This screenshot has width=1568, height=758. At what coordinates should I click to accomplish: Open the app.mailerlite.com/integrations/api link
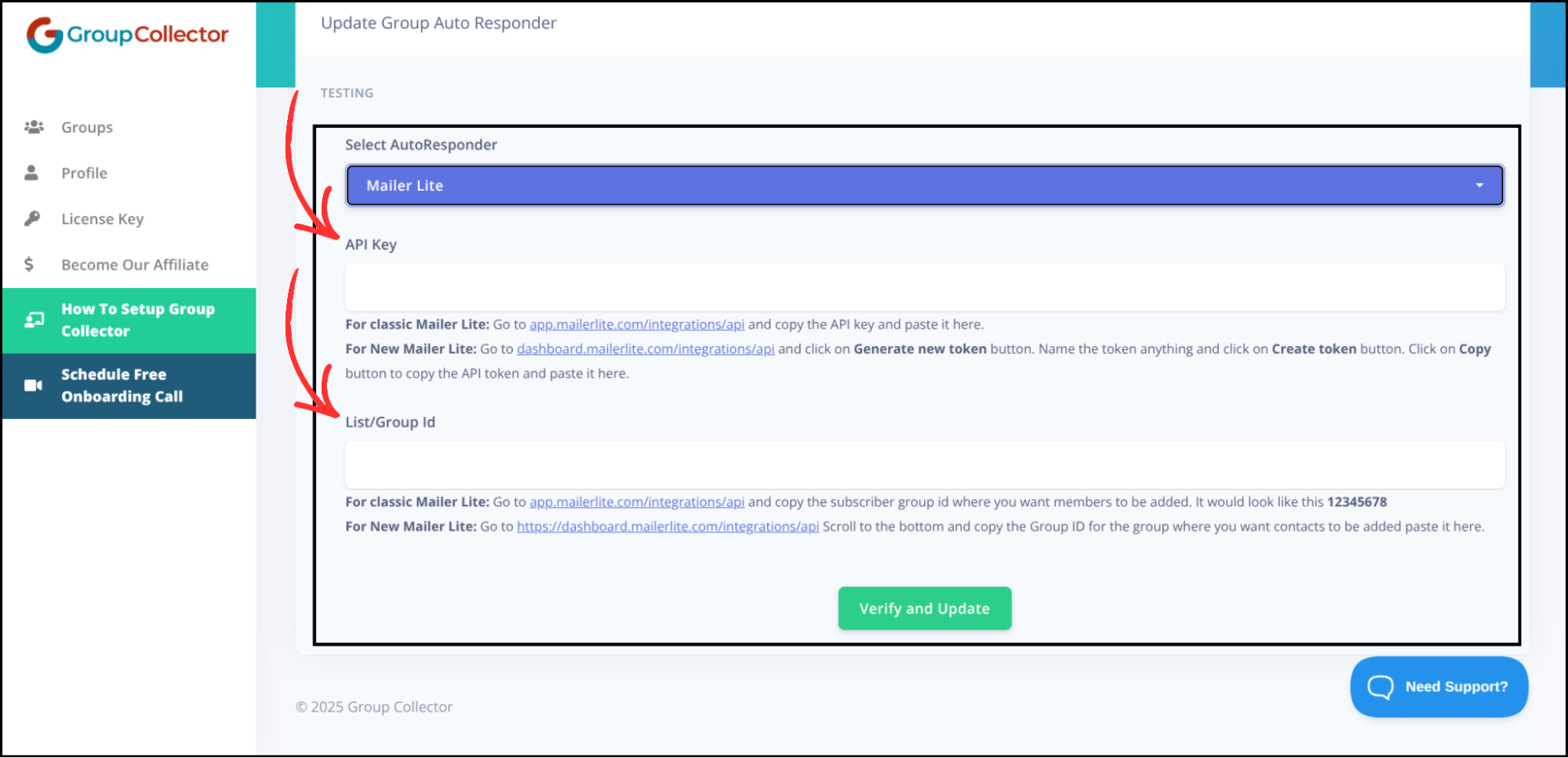[x=637, y=324]
